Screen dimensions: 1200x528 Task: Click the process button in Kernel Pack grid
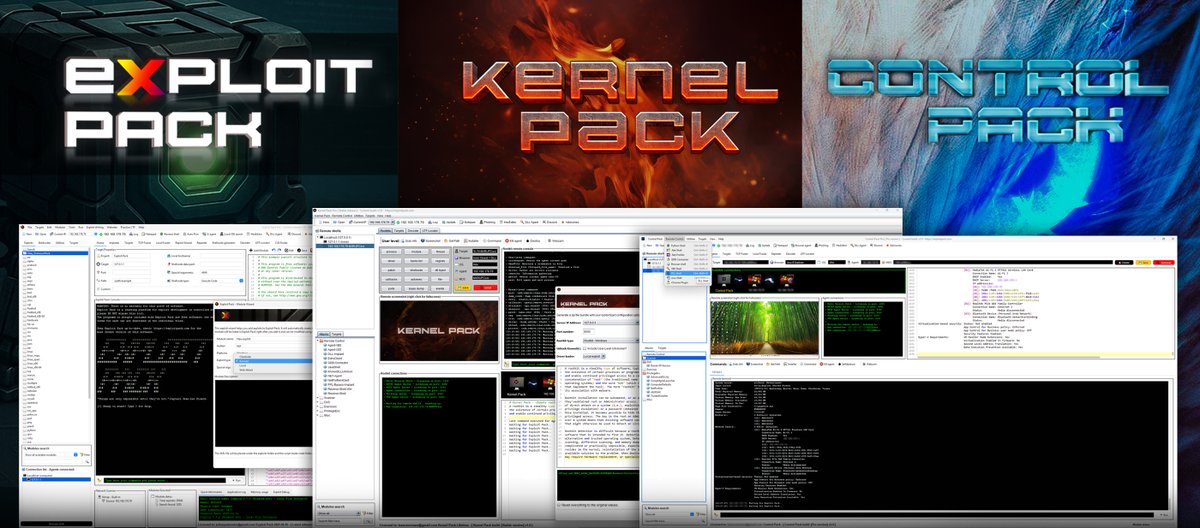click(x=391, y=251)
